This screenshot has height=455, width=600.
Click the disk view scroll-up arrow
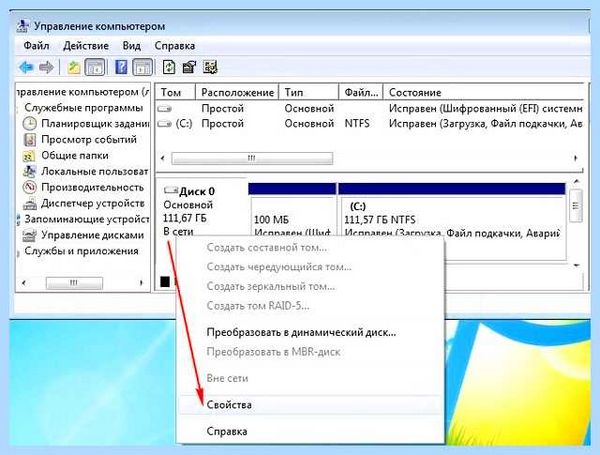click(576, 181)
